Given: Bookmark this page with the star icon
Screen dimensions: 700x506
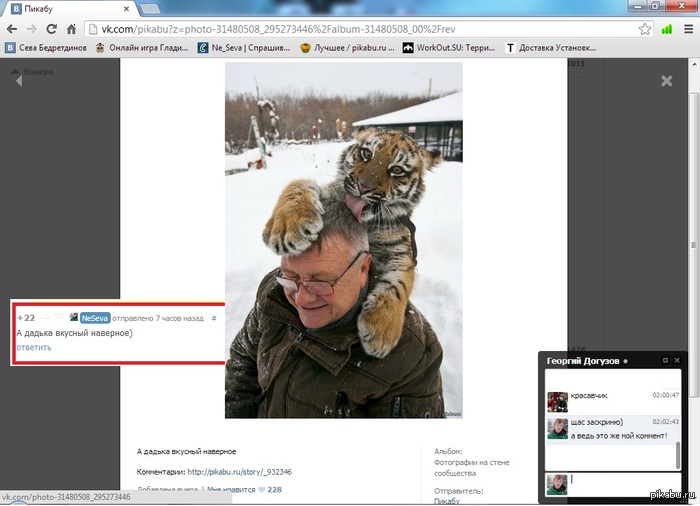Looking at the screenshot, I should coord(643,29).
